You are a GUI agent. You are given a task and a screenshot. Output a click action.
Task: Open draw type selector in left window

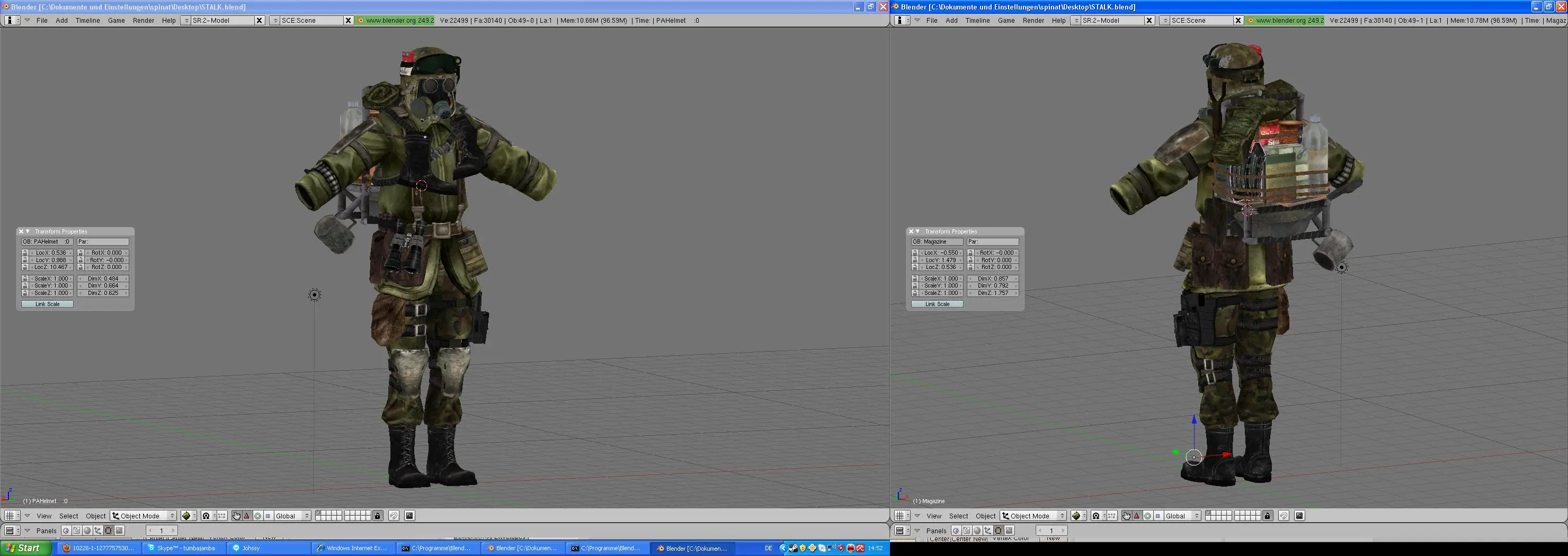(189, 516)
